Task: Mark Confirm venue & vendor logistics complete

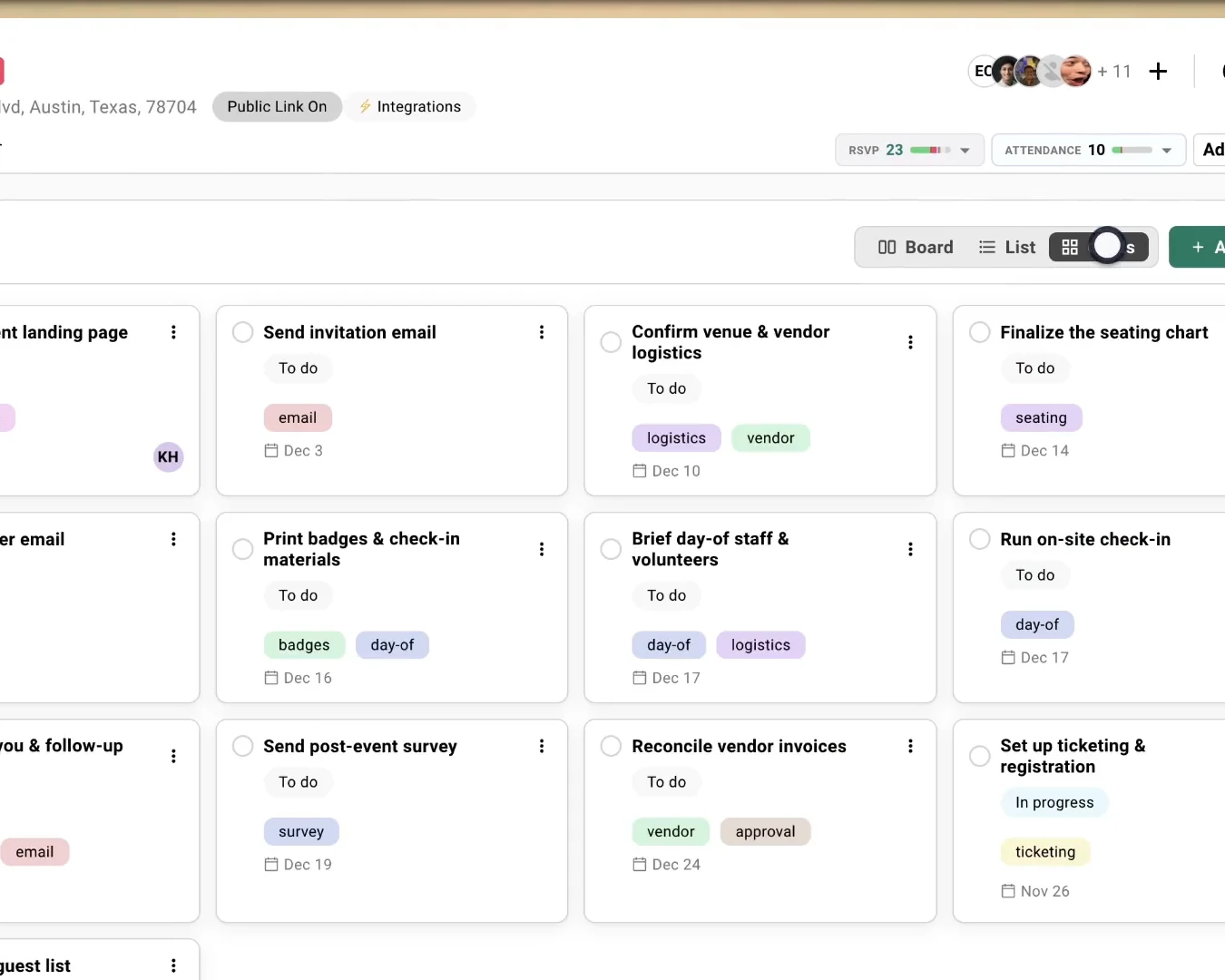Action: [611, 342]
